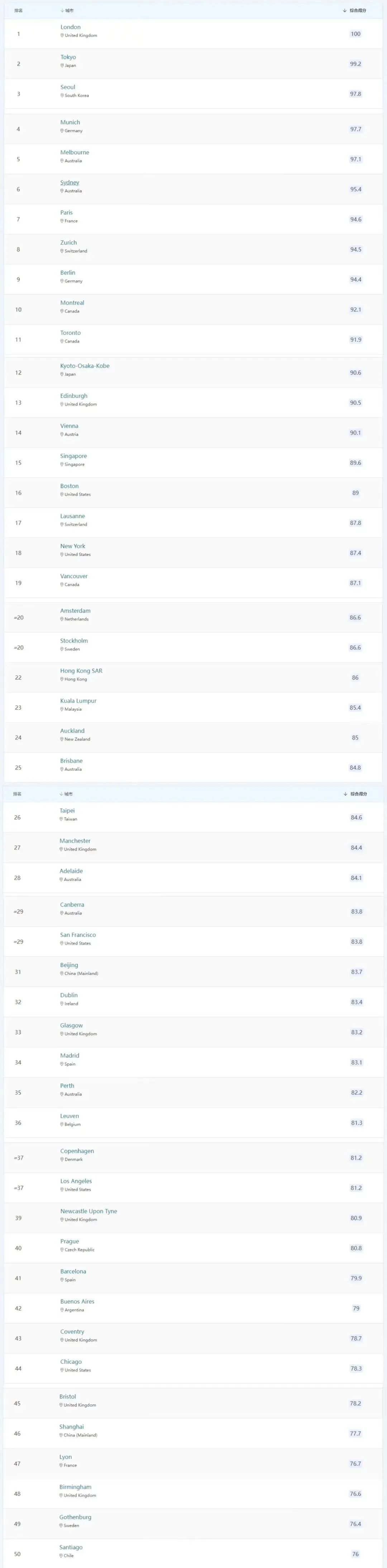Sort by 综合得分 in the top table header

[x=355, y=10]
